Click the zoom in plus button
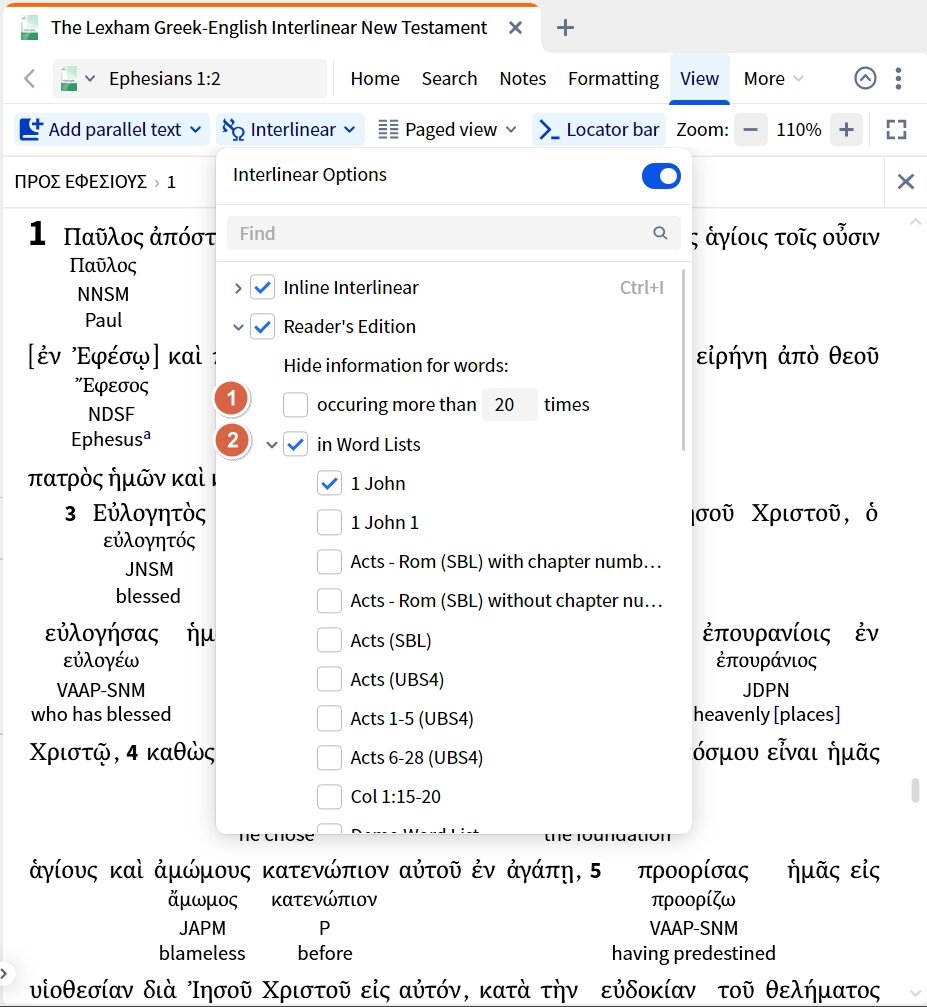The width and height of the screenshot is (927, 1007). pyautogui.click(x=846, y=129)
